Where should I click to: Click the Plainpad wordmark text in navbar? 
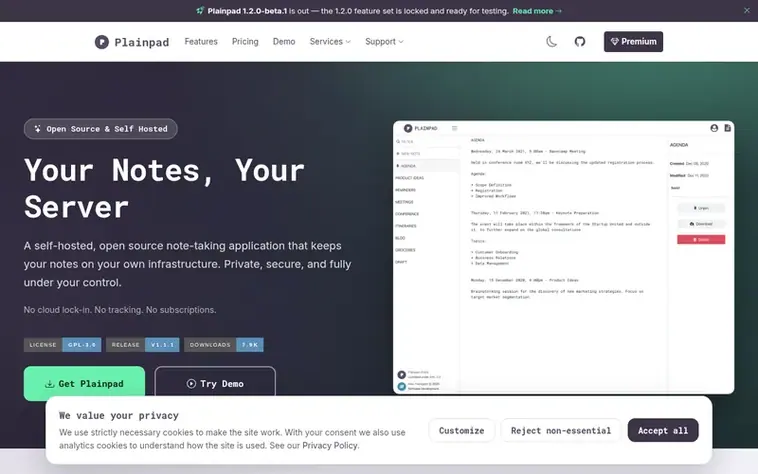(142, 42)
